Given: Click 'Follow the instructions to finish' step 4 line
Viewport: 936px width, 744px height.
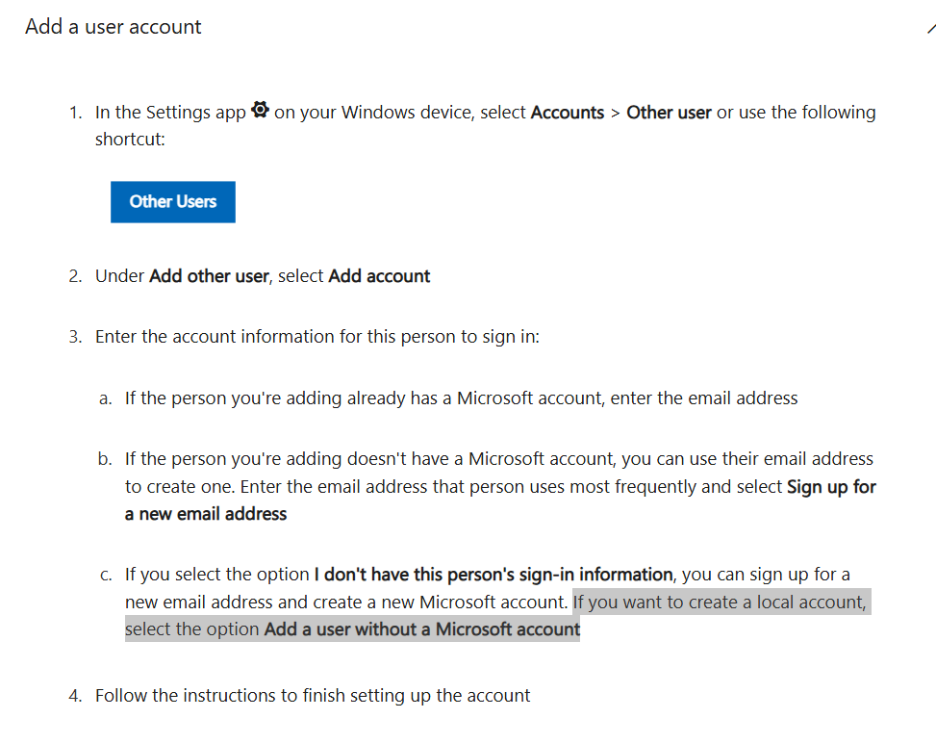Looking at the screenshot, I should coord(312,696).
